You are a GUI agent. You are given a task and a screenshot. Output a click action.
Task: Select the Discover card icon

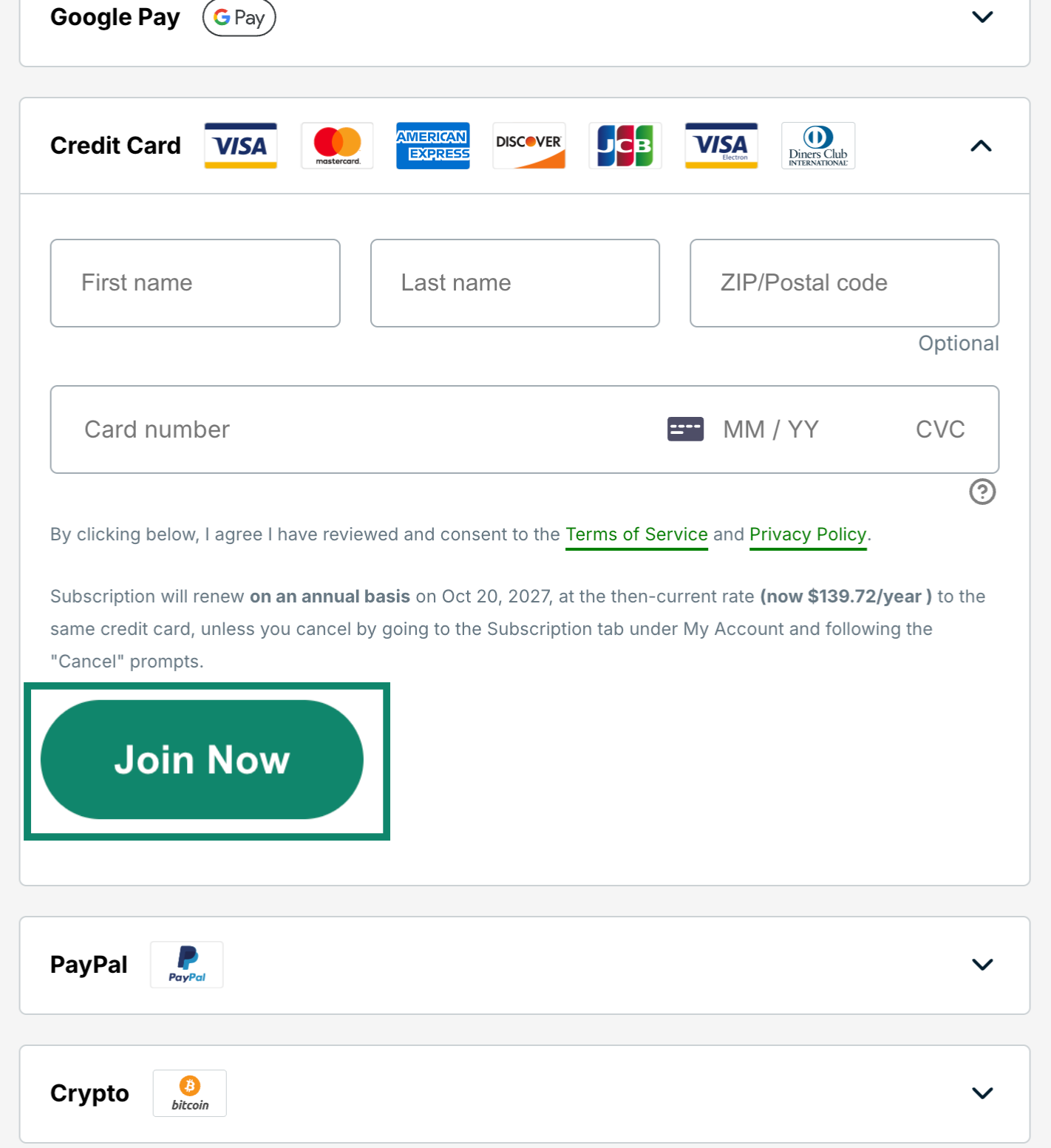(x=528, y=145)
